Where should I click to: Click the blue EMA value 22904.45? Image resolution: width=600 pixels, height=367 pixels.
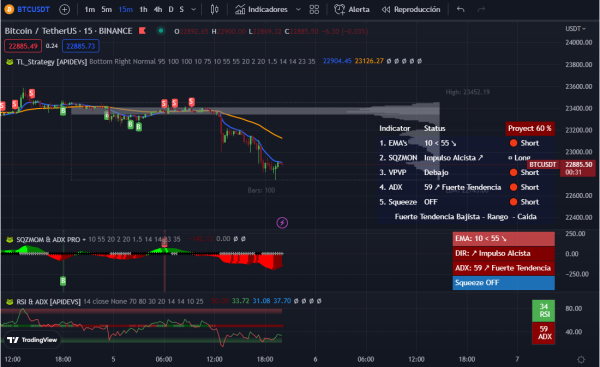(337, 61)
